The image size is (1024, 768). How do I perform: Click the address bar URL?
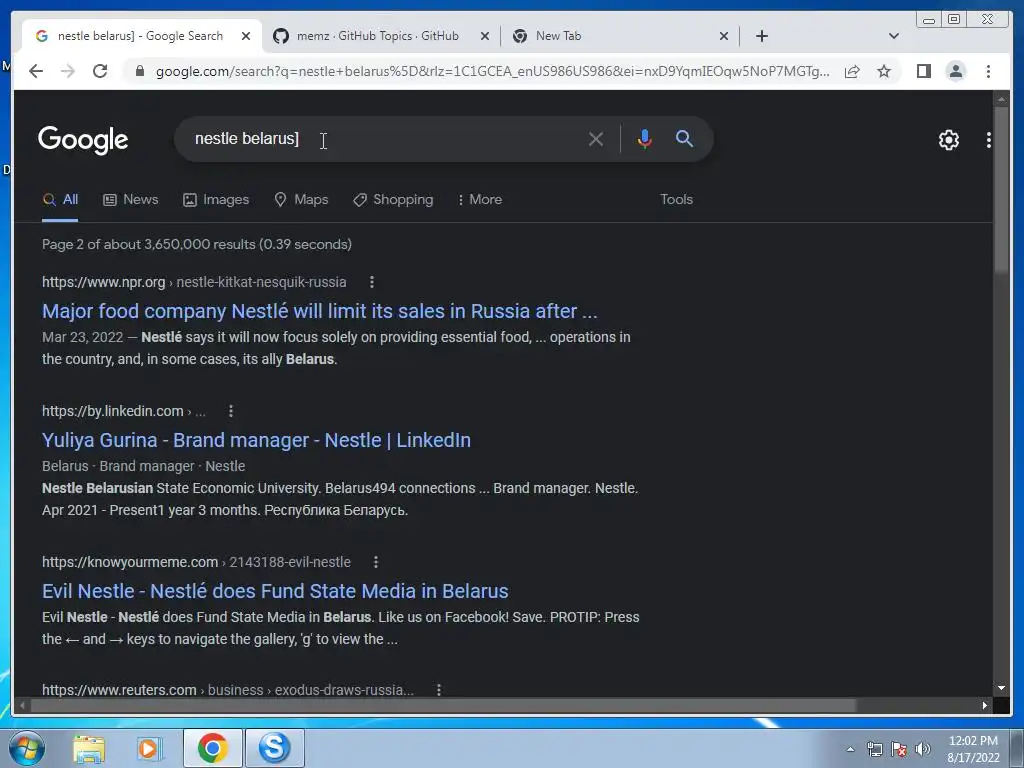click(492, 71)
